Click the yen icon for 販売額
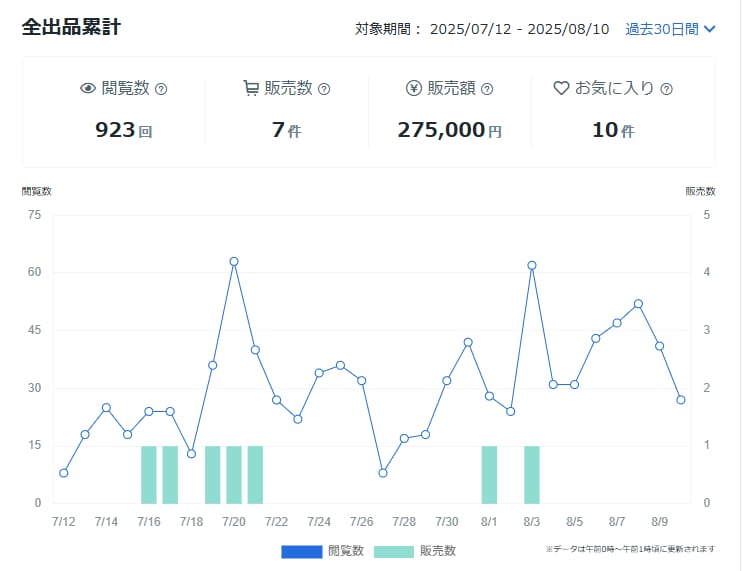Screen dimensions: 742x571 pos(414,88)
